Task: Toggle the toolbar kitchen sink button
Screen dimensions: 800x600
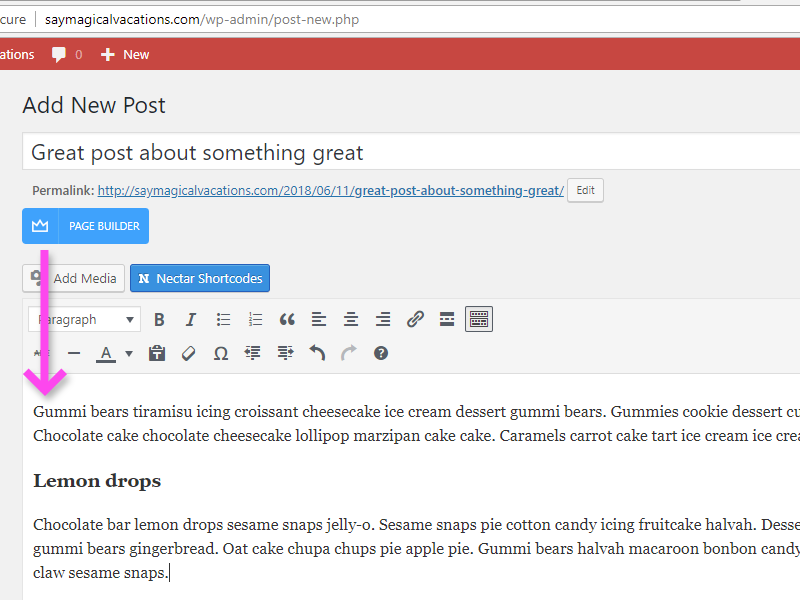Action: point(479,319)
